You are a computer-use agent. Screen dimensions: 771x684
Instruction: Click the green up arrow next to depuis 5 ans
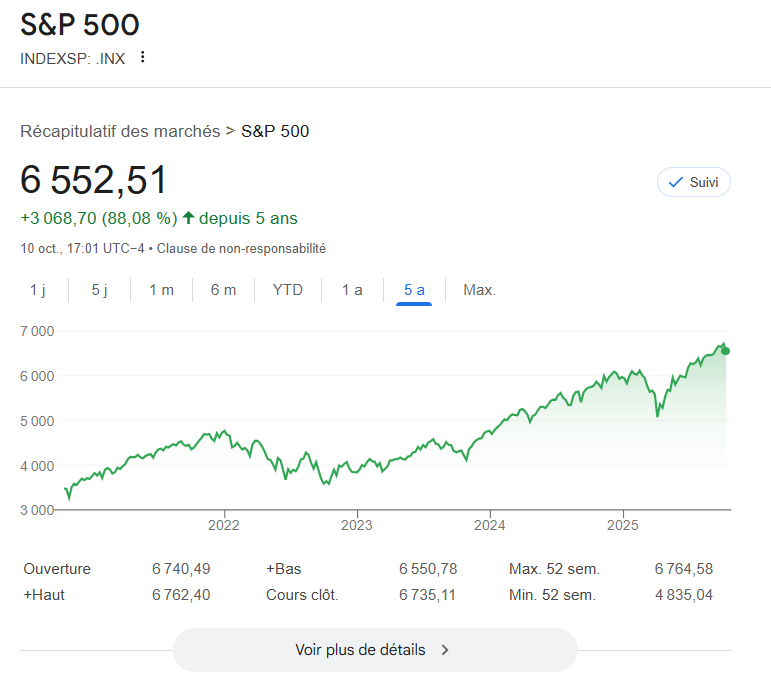pyautogui.click(x=189, y=218)
